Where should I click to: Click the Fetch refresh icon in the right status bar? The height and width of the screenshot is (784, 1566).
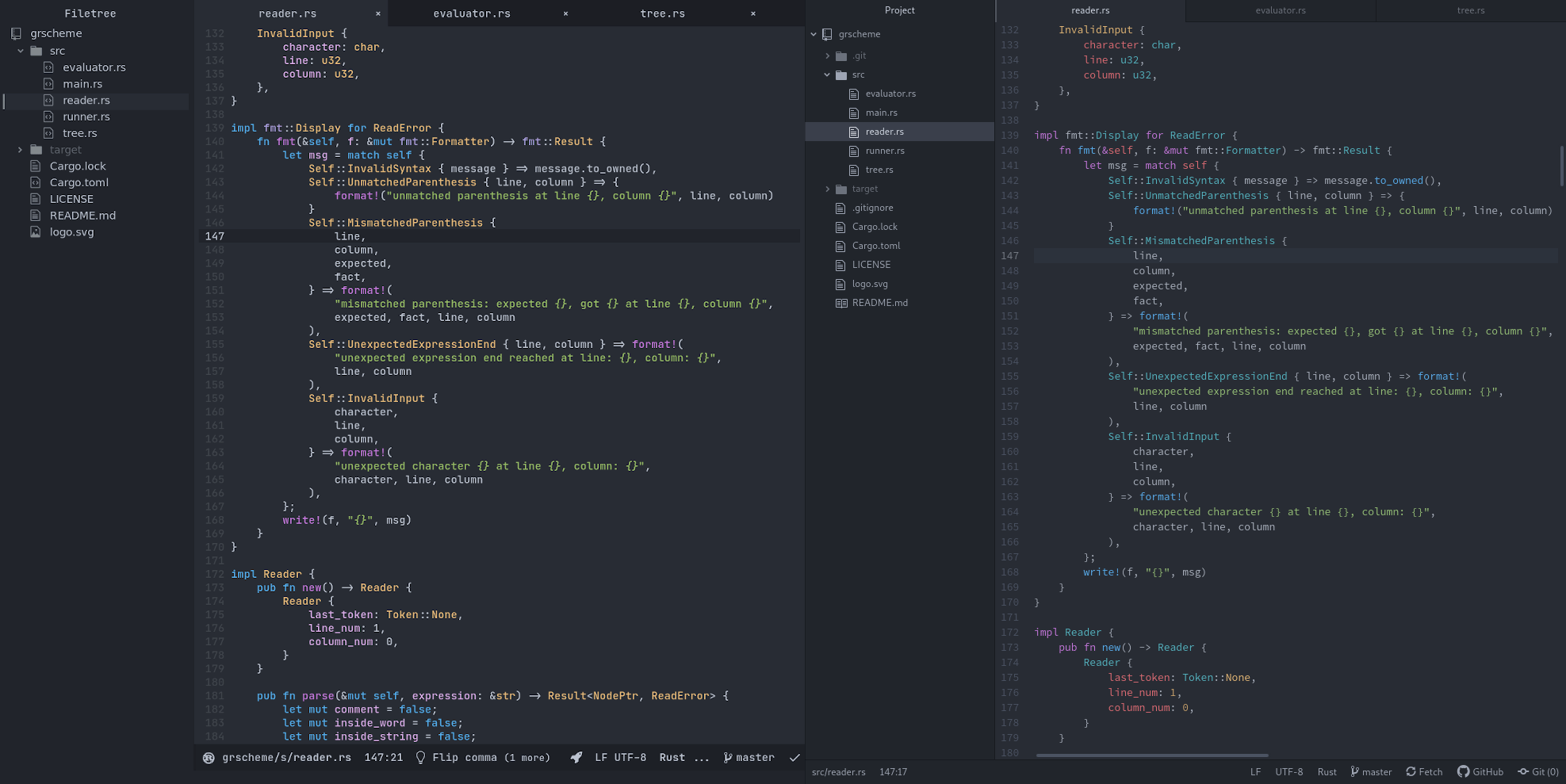tap(1411, 772)
